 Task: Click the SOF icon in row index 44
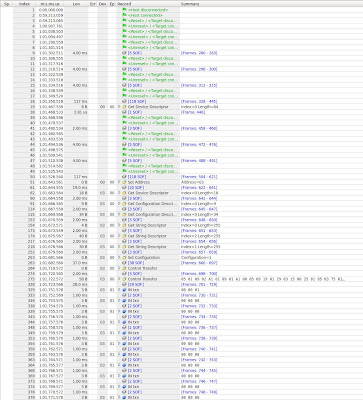124,144
